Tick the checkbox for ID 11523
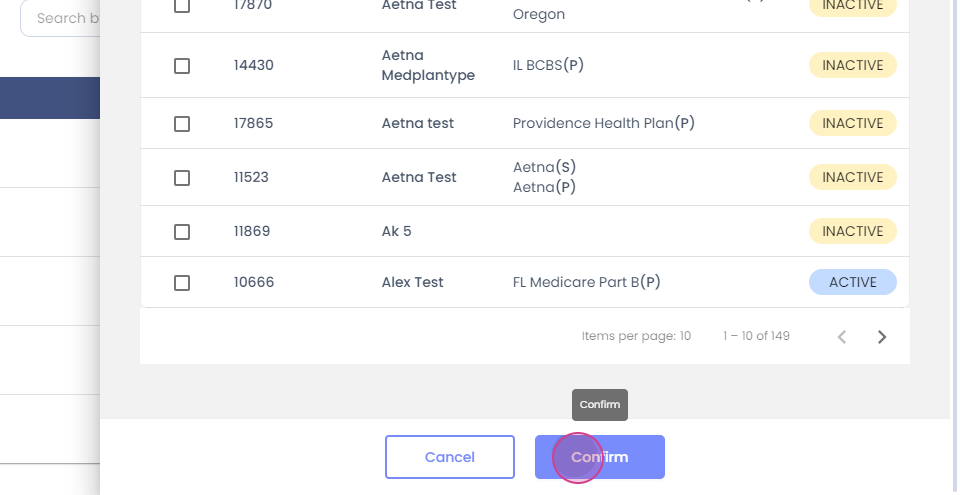 [x=182, y=178]
